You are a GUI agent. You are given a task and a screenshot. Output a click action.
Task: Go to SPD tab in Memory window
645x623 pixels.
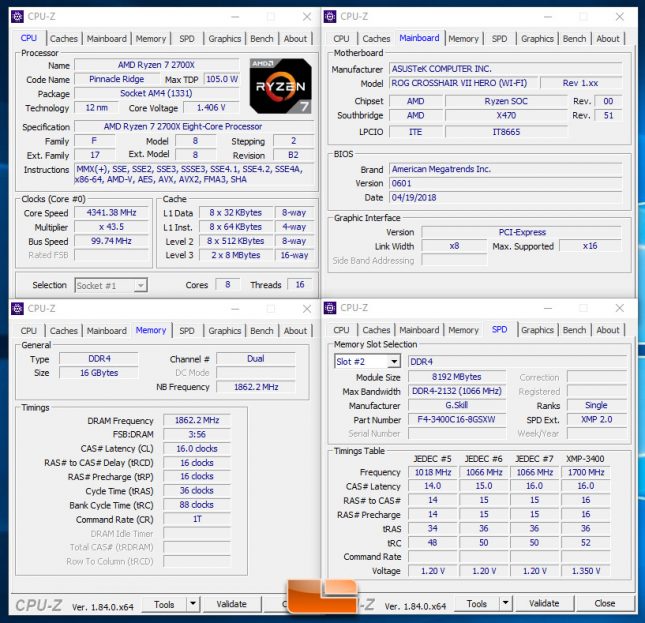(x=187, y=331)
